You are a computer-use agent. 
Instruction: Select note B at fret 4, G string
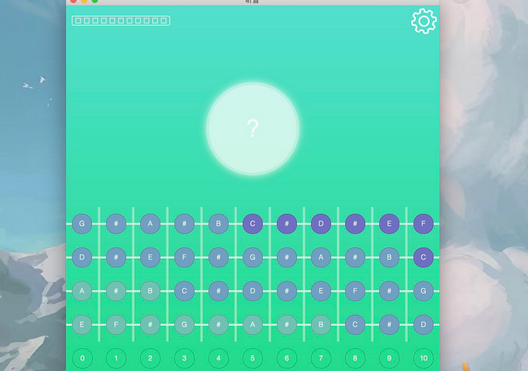(219, 224)
